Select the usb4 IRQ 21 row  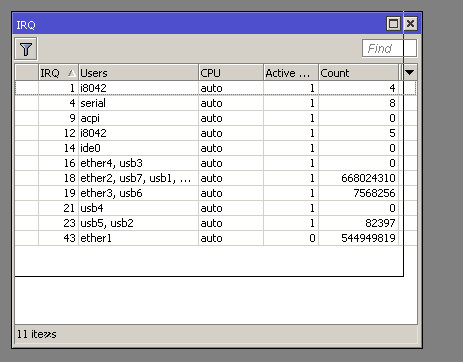[x=216, y=208]
